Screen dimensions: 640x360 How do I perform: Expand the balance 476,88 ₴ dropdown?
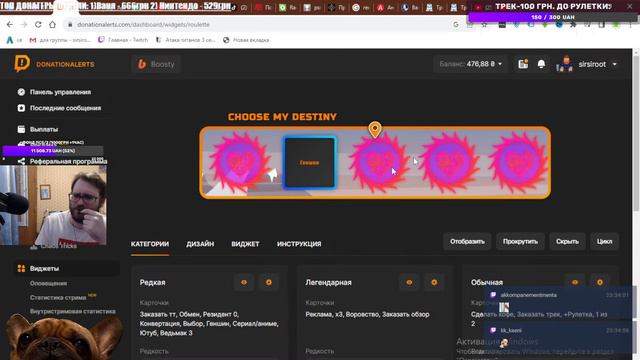click(471, 64)
